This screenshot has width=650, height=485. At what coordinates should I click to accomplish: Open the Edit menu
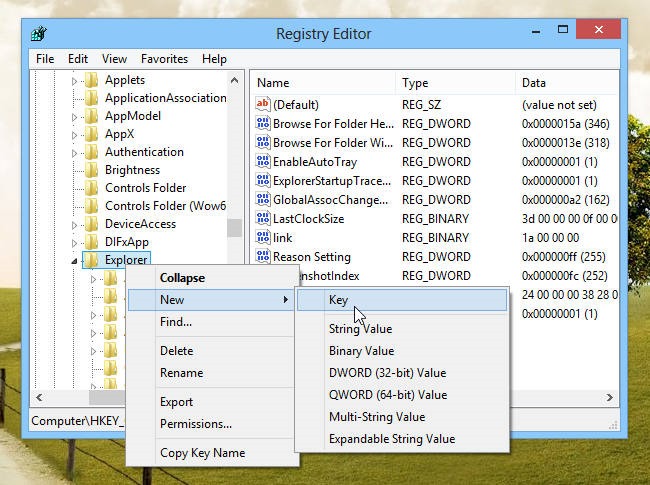point(78,59)
